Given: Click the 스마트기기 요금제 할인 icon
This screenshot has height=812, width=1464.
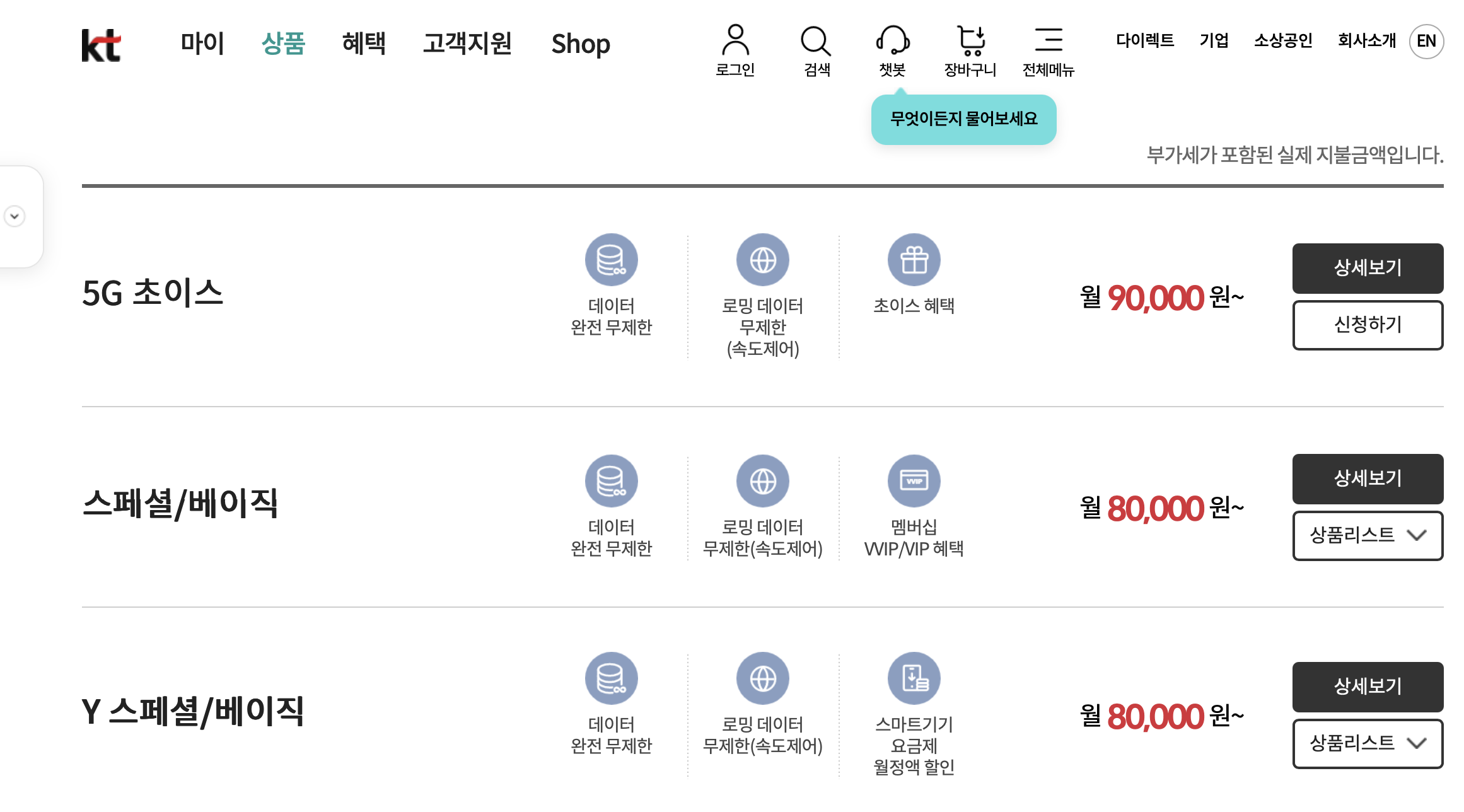Looking at the screenshot, I should [914, 678].
